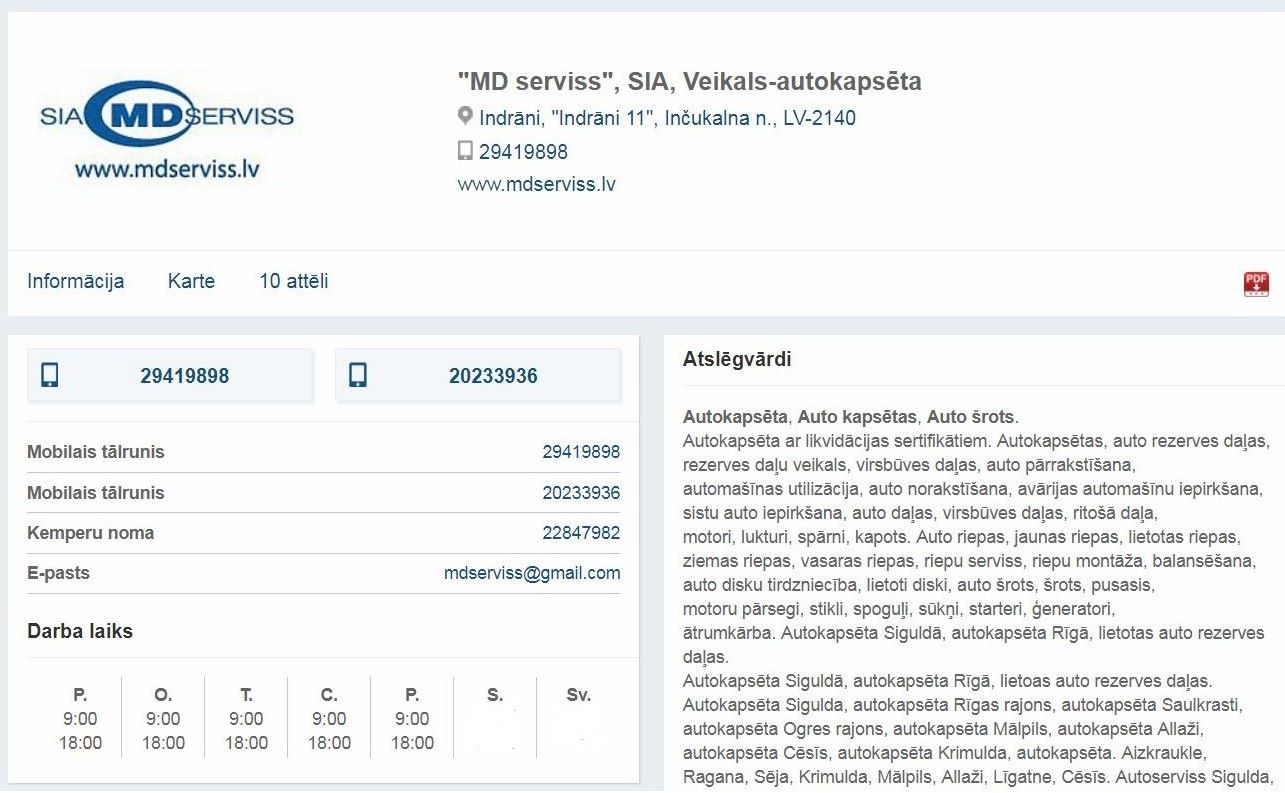Click second Mobilais tālrunis number 20233936
This screenshot has width=1285, height=793.
coord(581,493)
